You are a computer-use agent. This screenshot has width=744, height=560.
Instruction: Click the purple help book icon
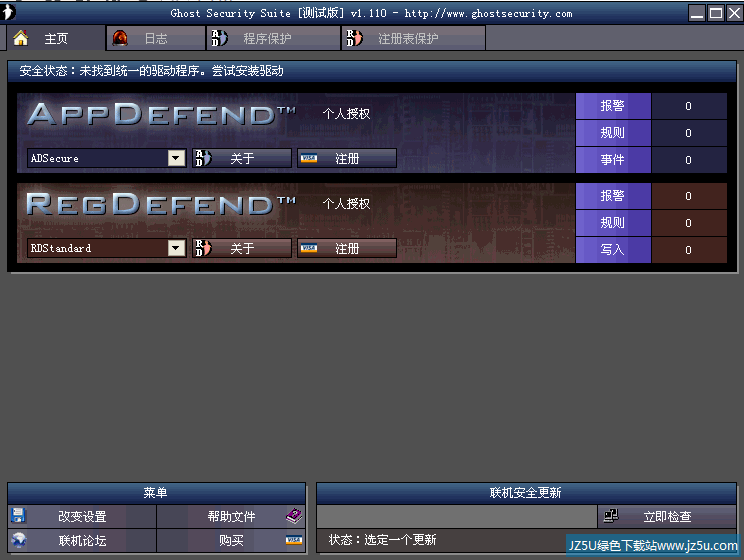coord(294,516)
